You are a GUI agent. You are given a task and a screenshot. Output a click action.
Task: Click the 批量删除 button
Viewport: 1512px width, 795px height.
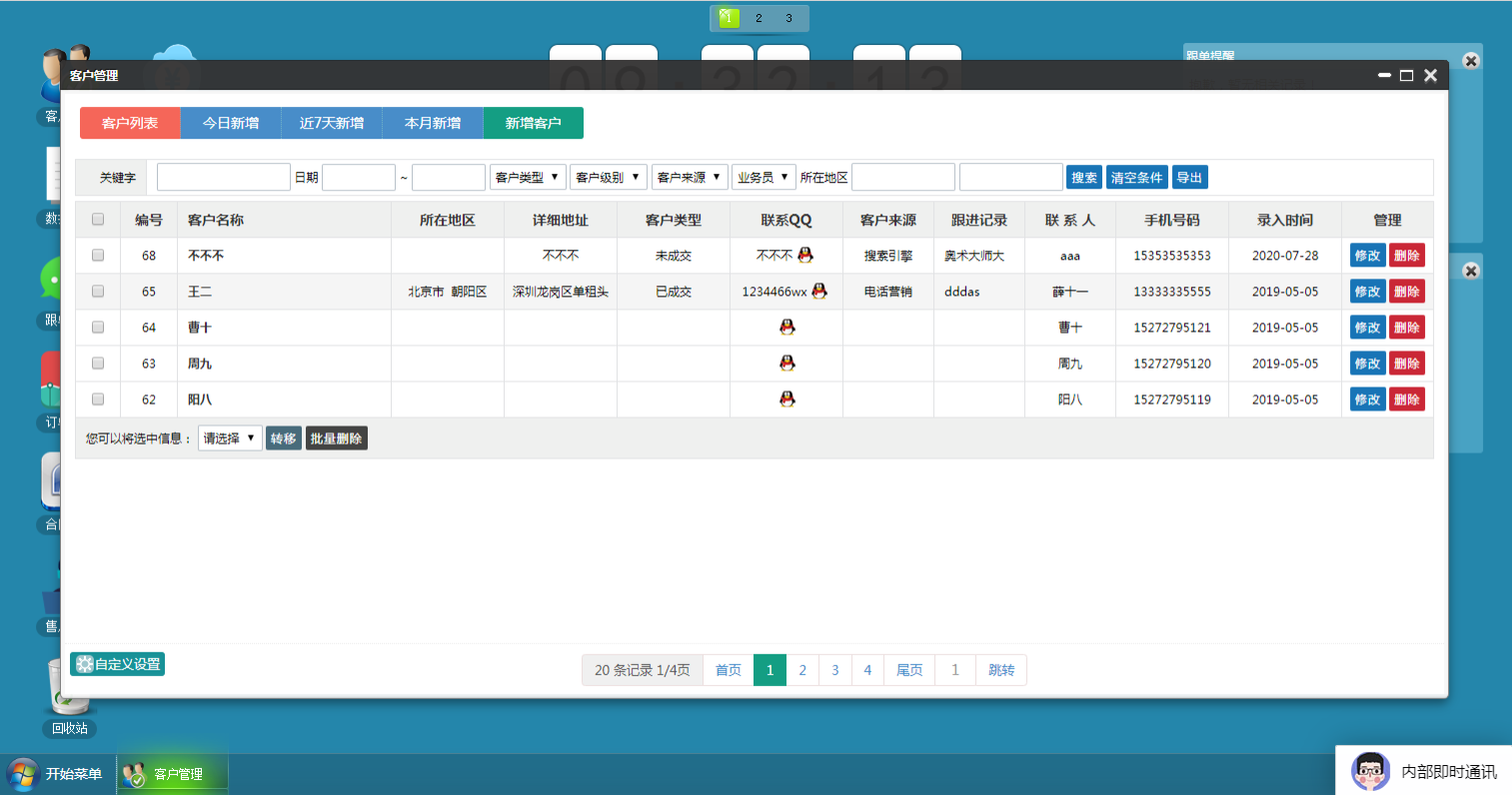point(337,438)
